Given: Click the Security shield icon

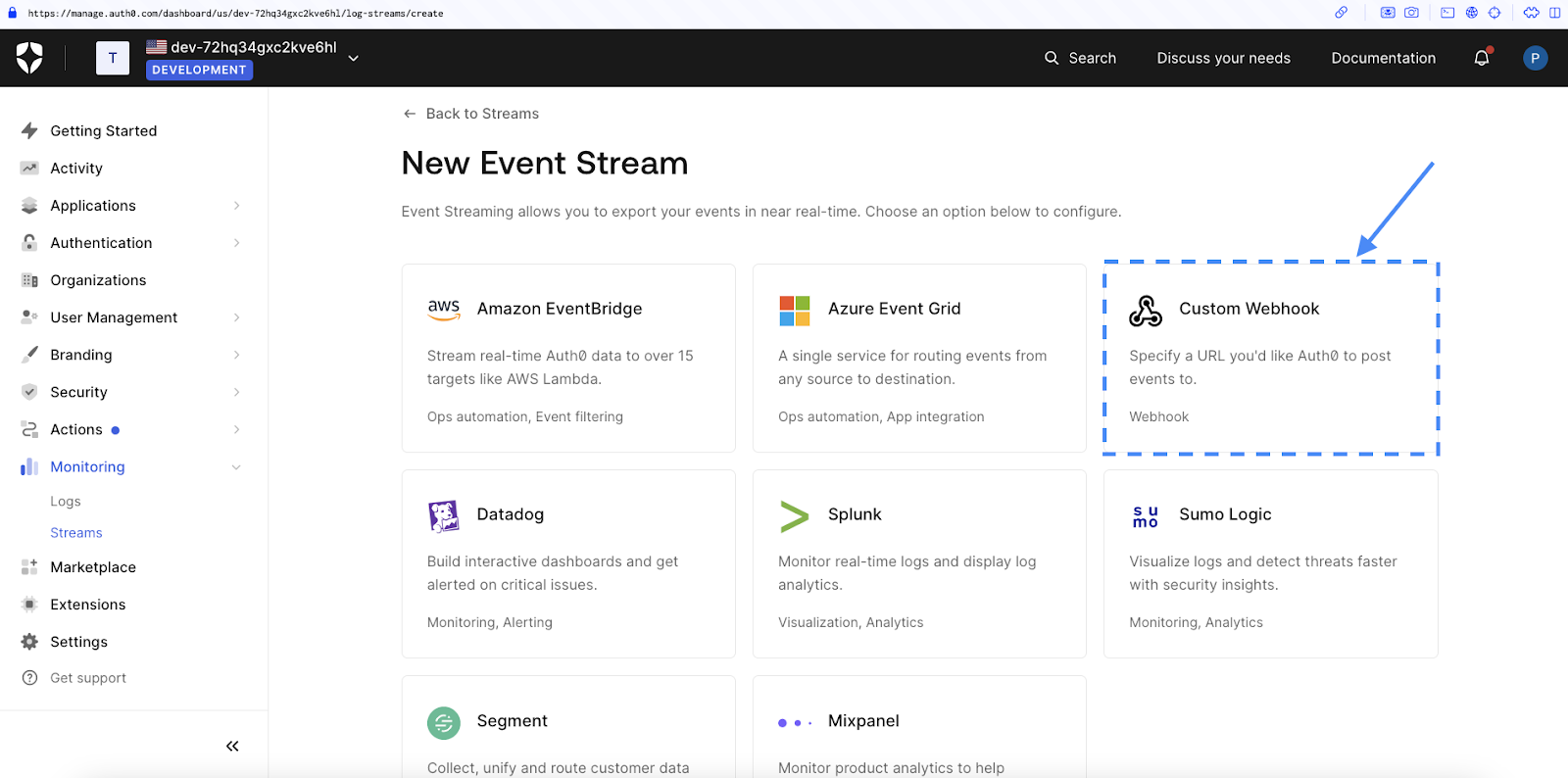Looking at the screenshot, I should 29,392.
